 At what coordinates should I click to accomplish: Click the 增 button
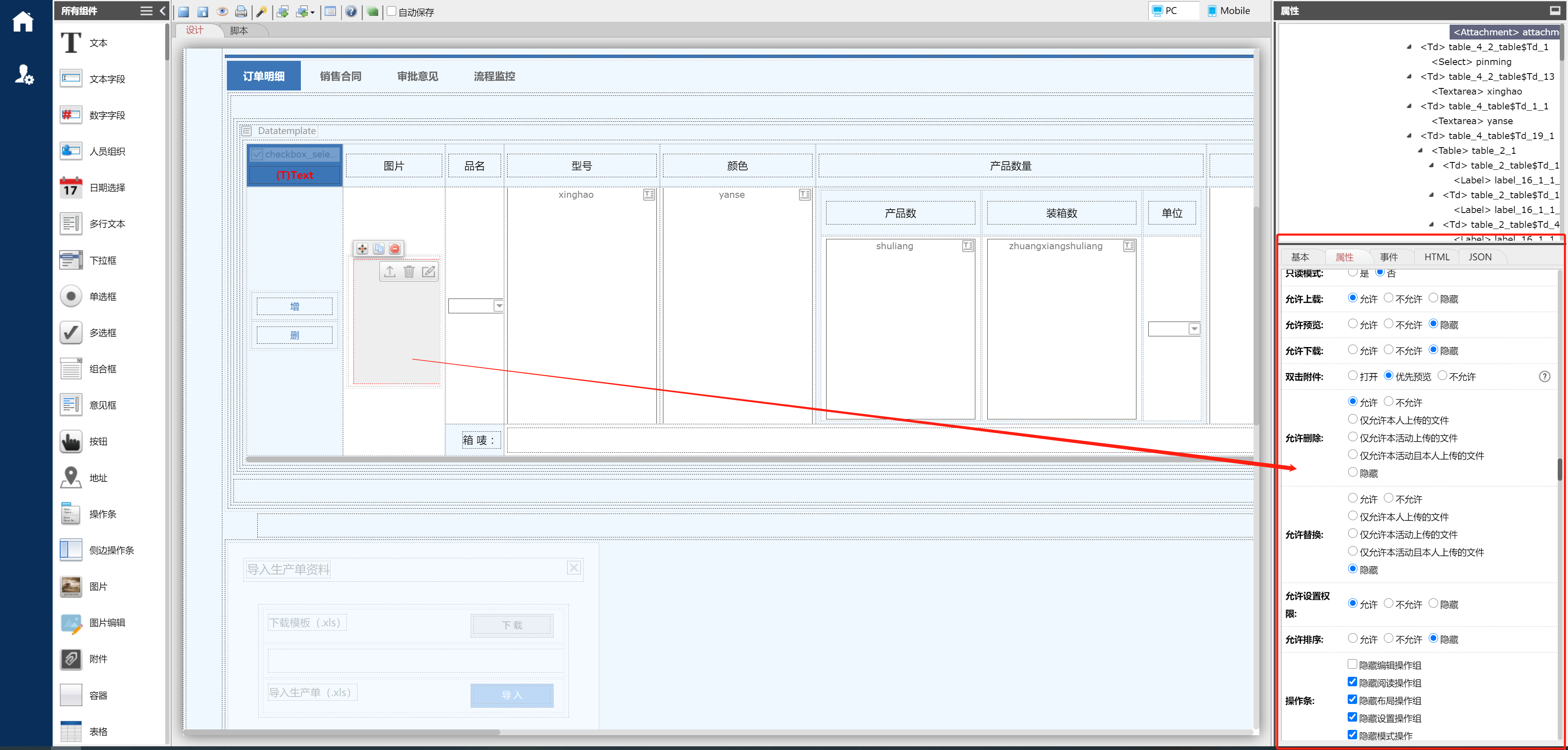point(295,306)
